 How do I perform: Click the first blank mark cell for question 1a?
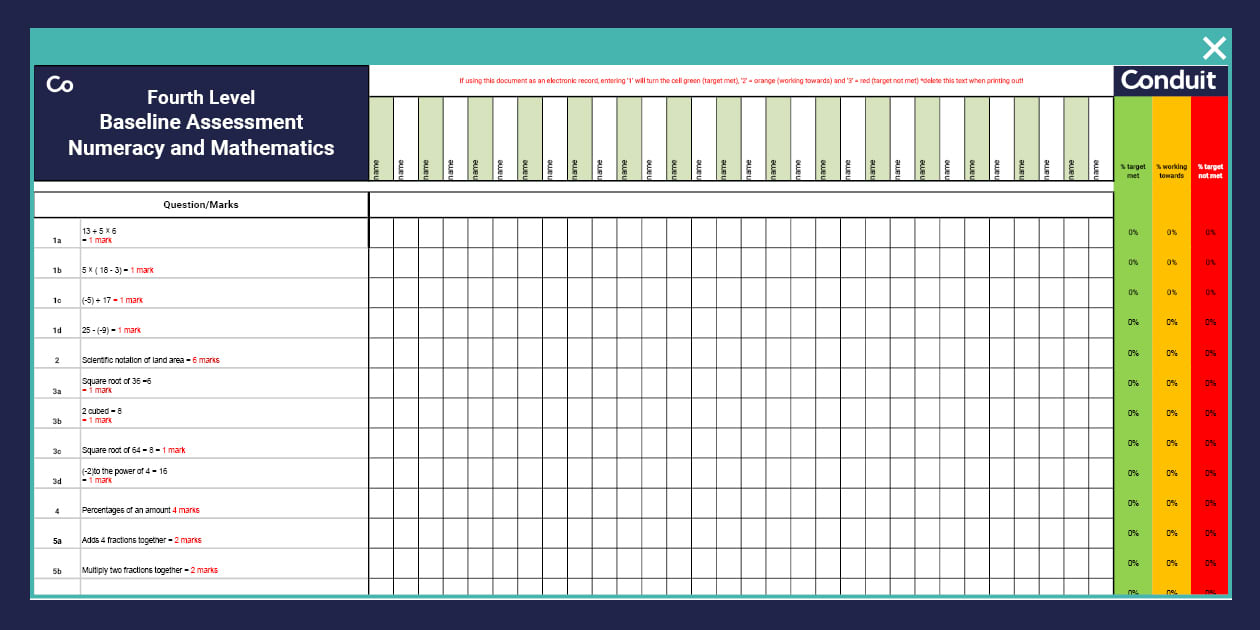[x=380, y=235]
